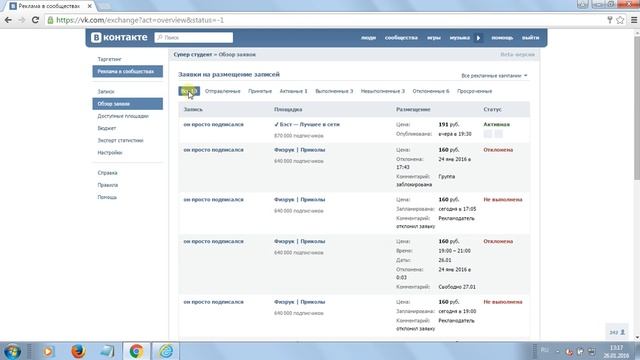Screen dimensions: 640x360
Task: Open Настройки in the sidebar
Action: click(110, 153)
